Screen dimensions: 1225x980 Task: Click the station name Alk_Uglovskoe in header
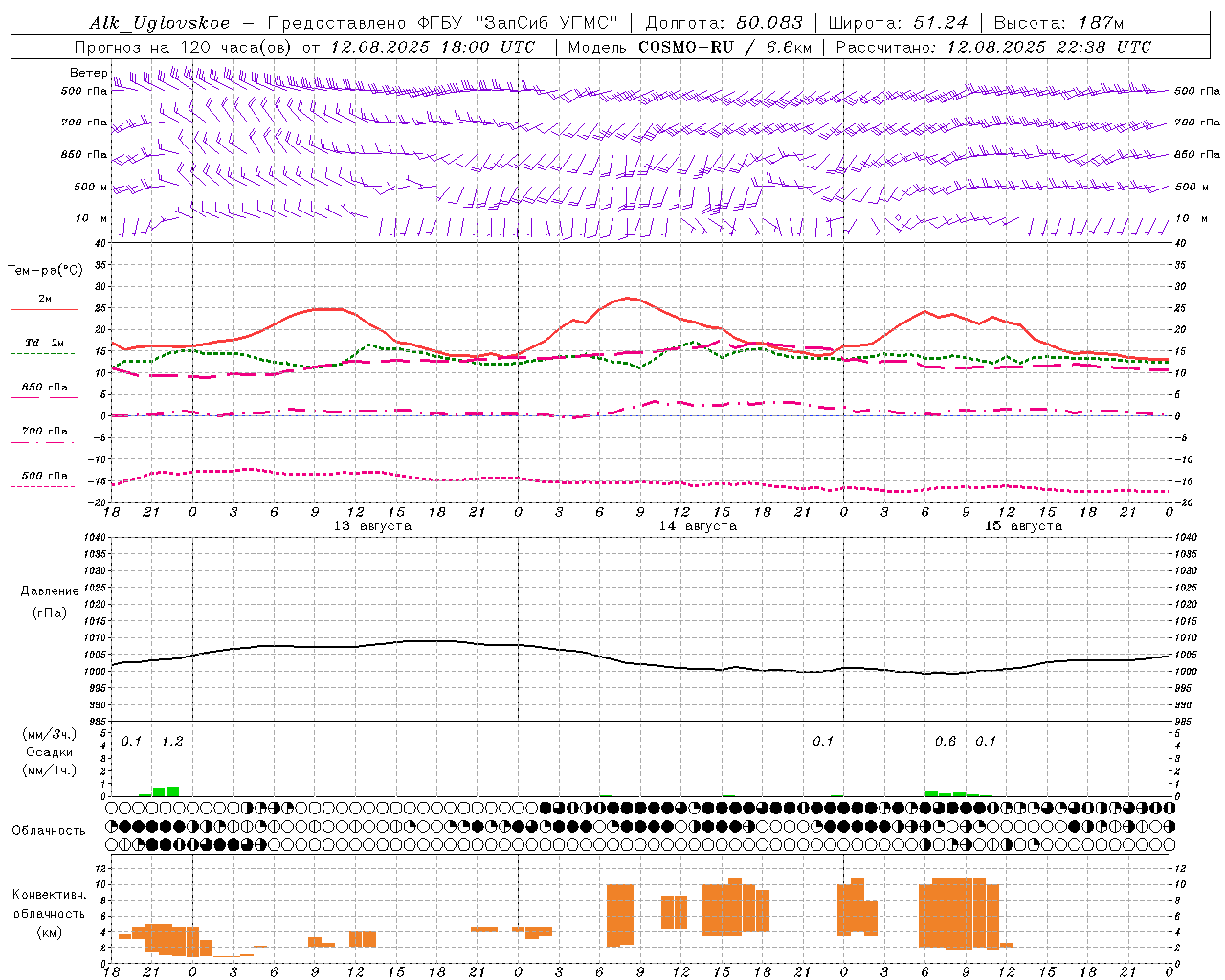pyautogui.click(x=160, y=23)
